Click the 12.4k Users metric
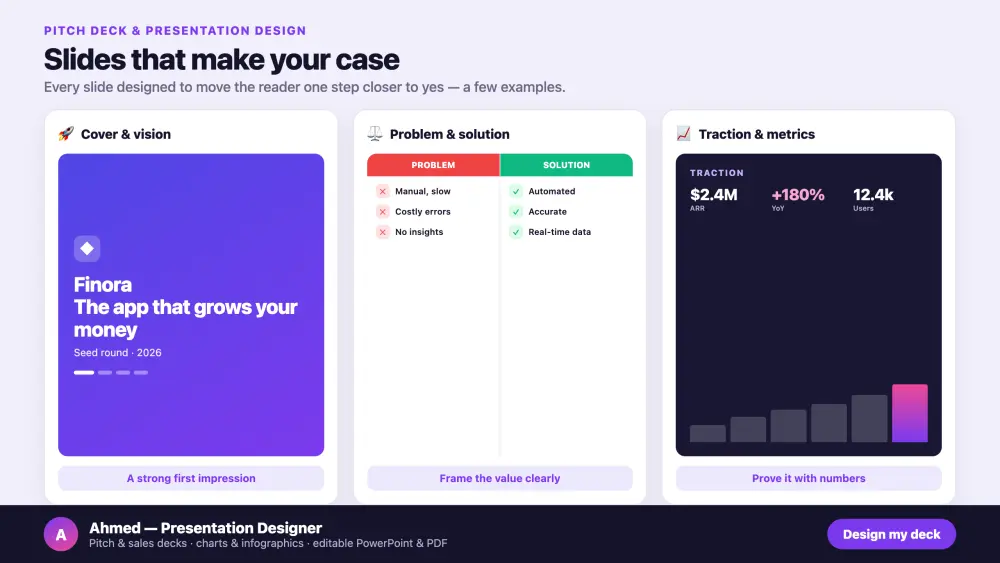Viewport: 1000px width, 563px height. click(873, 199)
